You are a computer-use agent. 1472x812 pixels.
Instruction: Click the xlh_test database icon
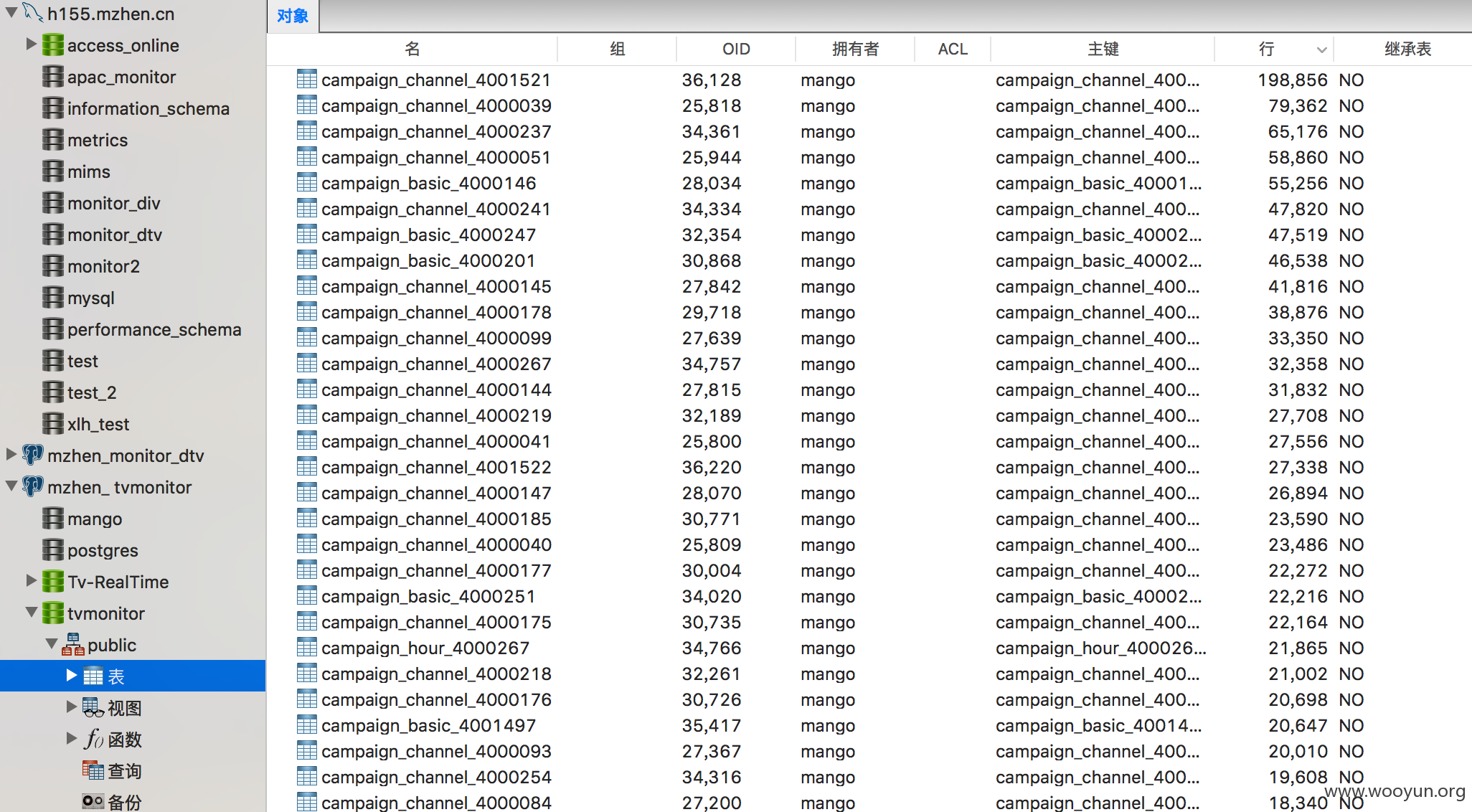click(53, 424)
